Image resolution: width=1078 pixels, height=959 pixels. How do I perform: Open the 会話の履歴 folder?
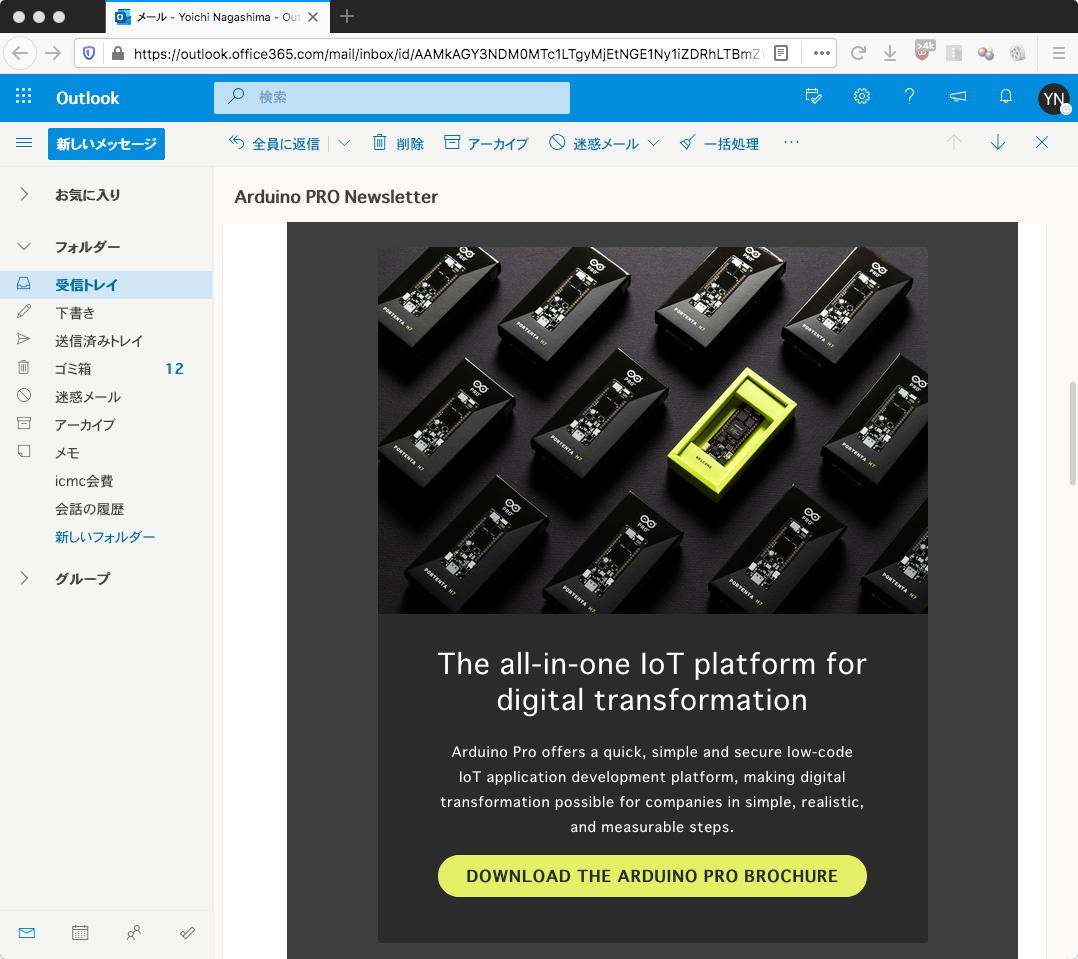pos(106,509)
